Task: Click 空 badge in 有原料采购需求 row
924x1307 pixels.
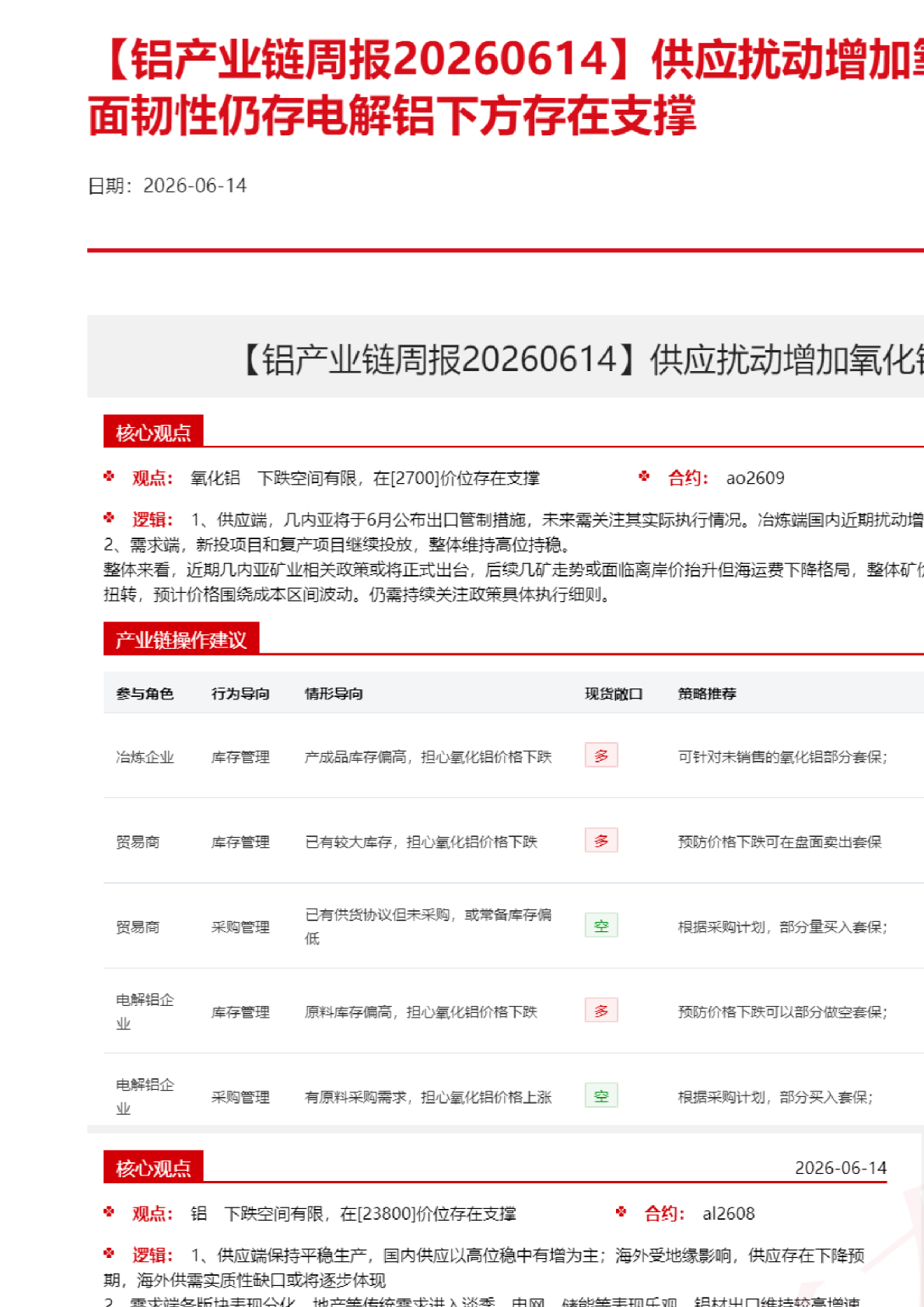Action: [601, 1095]
